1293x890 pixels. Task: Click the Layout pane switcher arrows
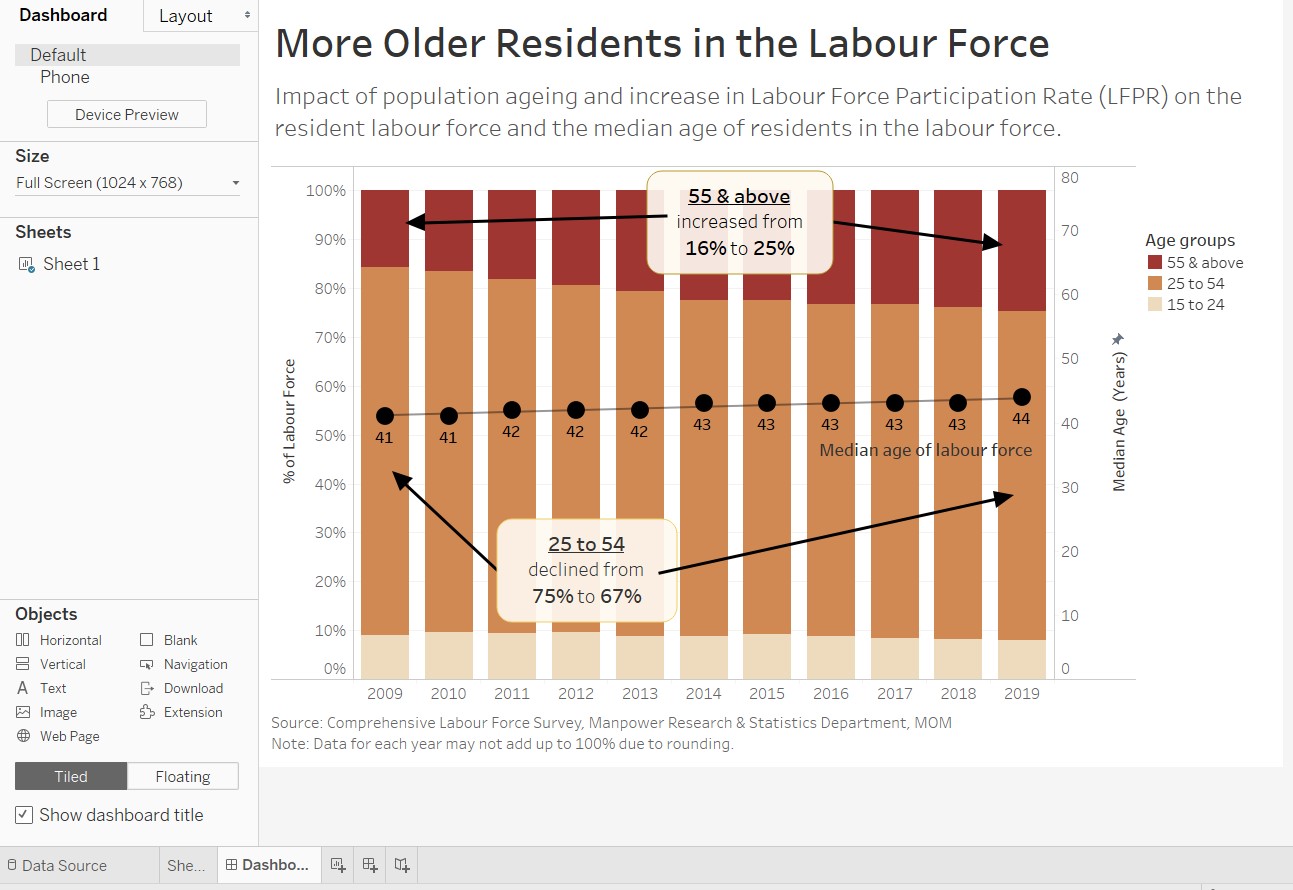point(247,16)
